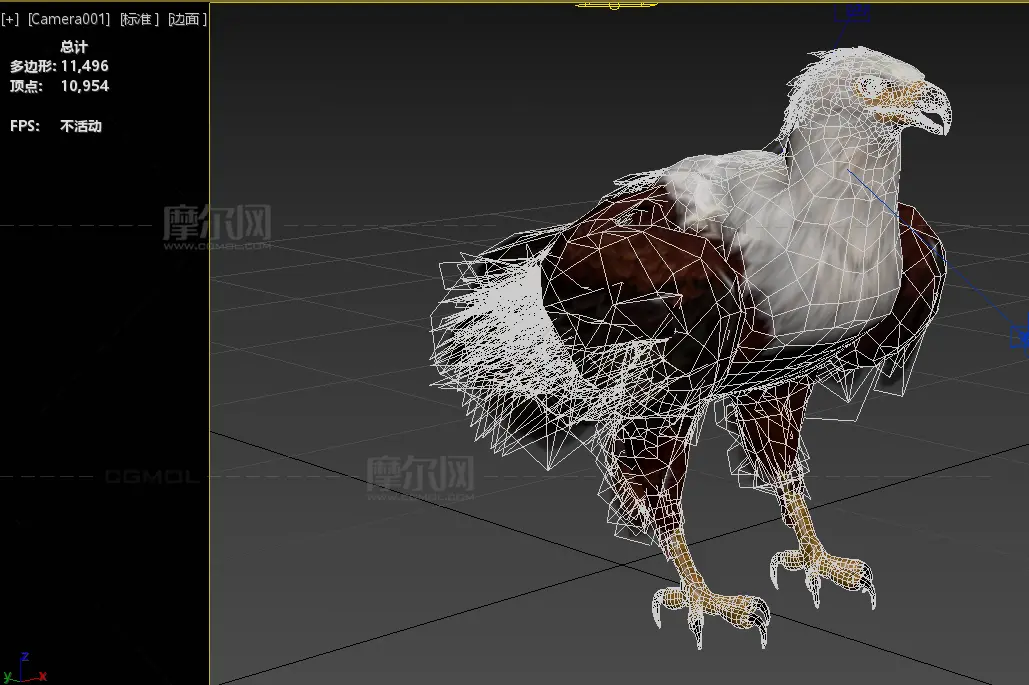The height and width of the screenshot is (685, 1029).
Task: Open the [+] viewport general menu
Action: [x=10, y=19]
